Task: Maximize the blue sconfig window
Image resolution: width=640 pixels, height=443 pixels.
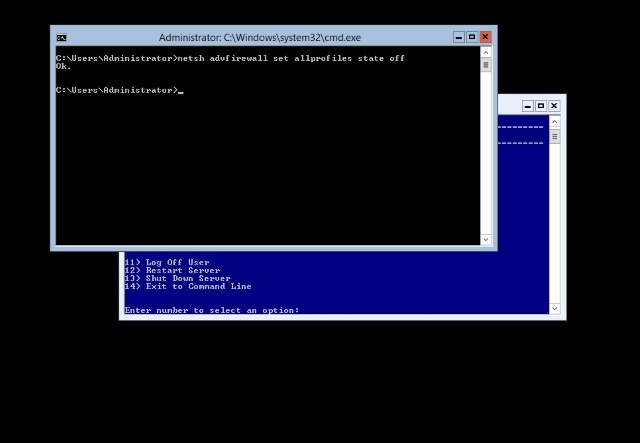Action: [541, 106]
